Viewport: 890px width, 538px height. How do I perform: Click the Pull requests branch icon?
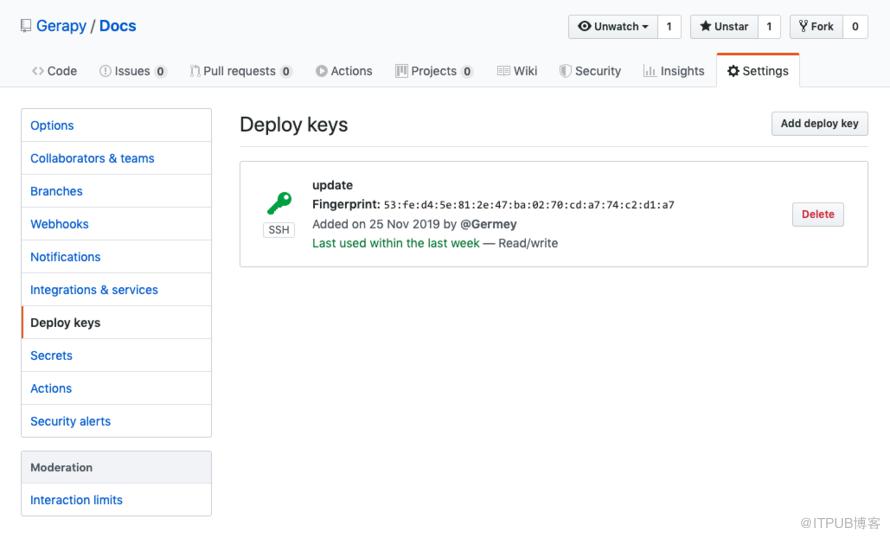point(195,71)
